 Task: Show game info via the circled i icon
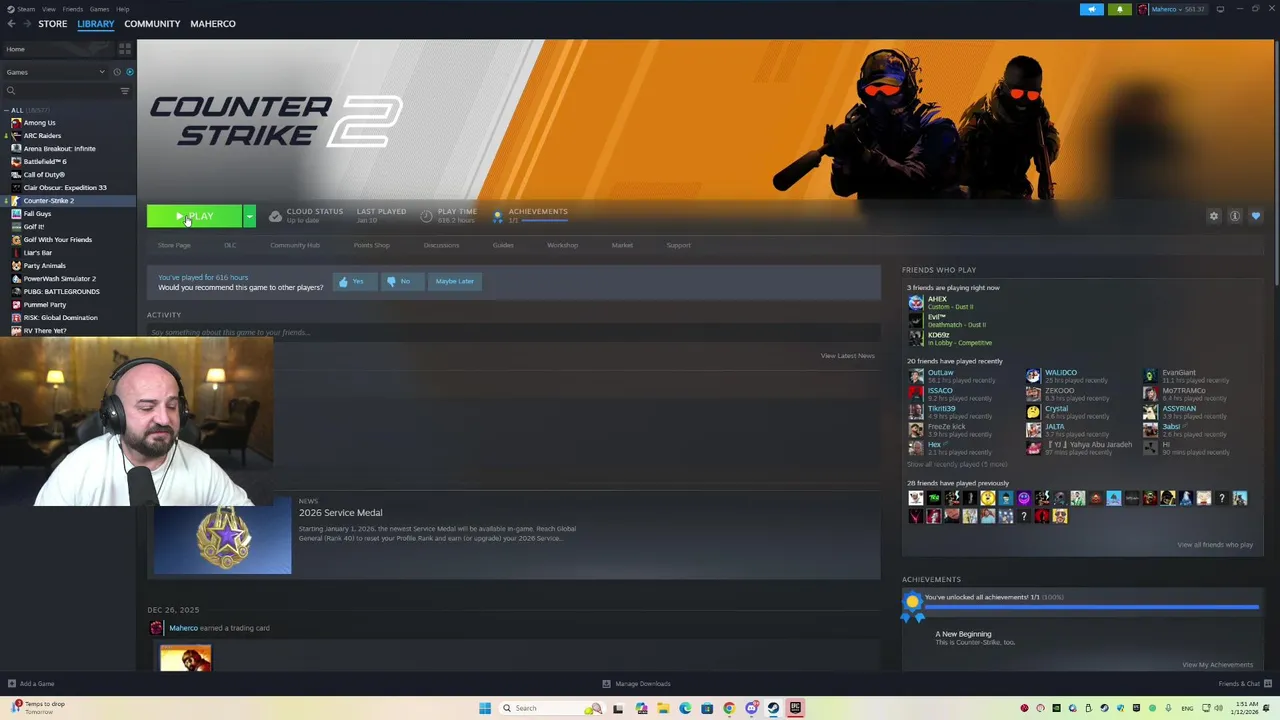[x=1235, y=216]
